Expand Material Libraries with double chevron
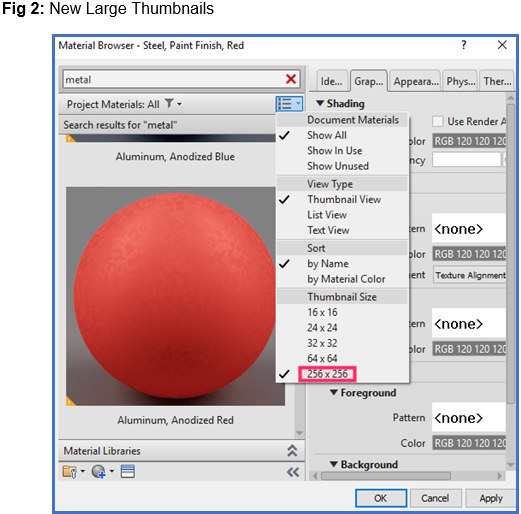This screenshot has height=514, width=521. (x=292, y=451)
